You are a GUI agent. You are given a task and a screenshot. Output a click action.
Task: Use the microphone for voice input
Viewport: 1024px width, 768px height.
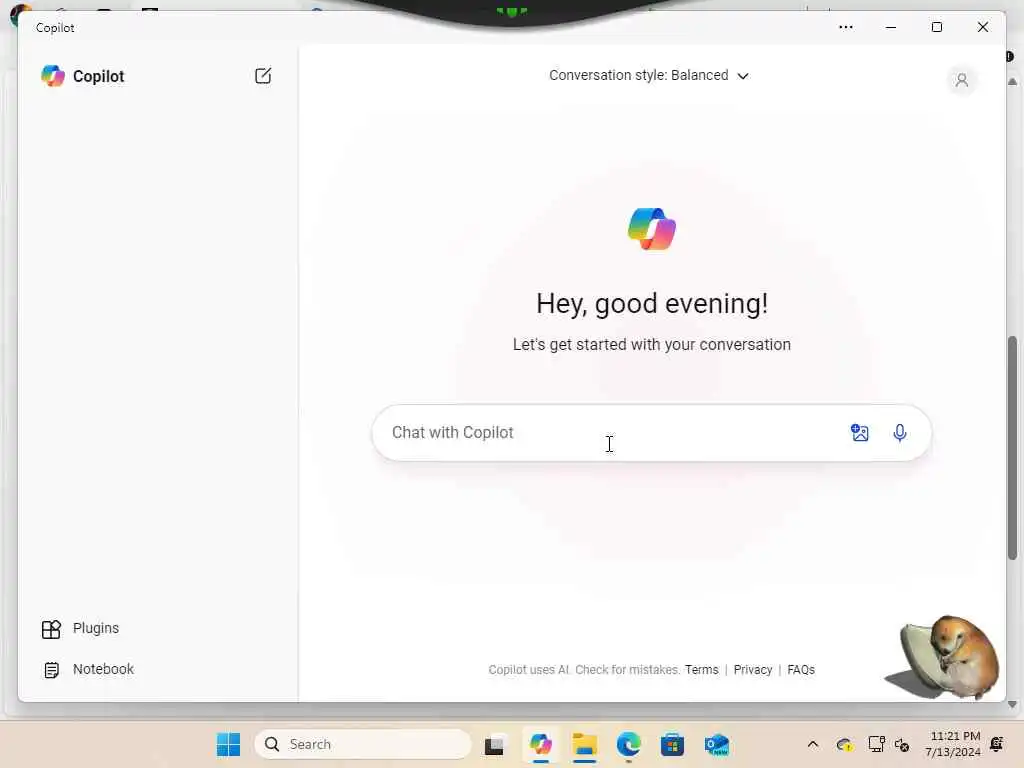(899, 432)
